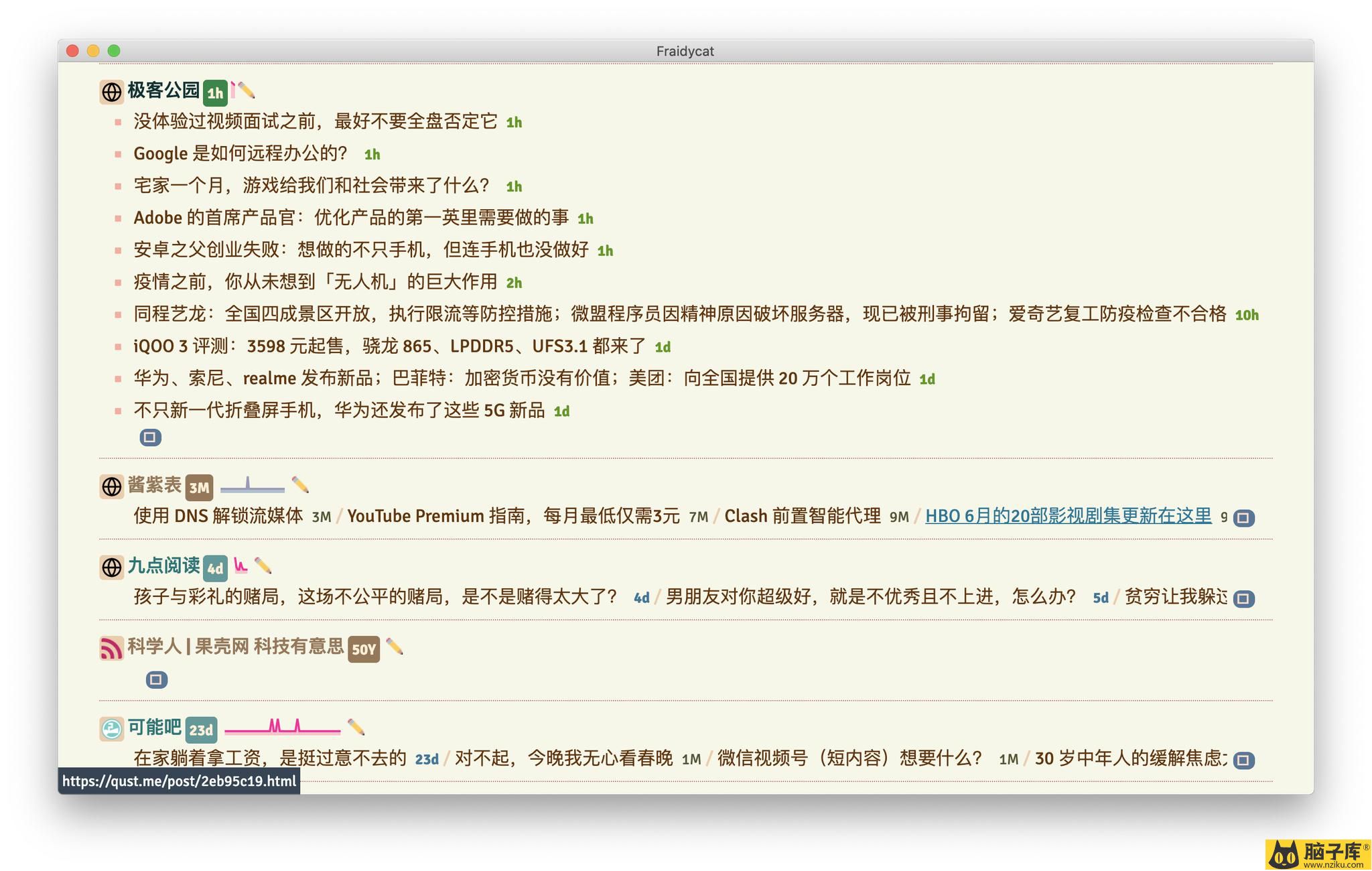This screenshot has width=1372, height=871.
Task: Open post 同程艺龙：全国四成景区开放
Action: pos(680,314)
